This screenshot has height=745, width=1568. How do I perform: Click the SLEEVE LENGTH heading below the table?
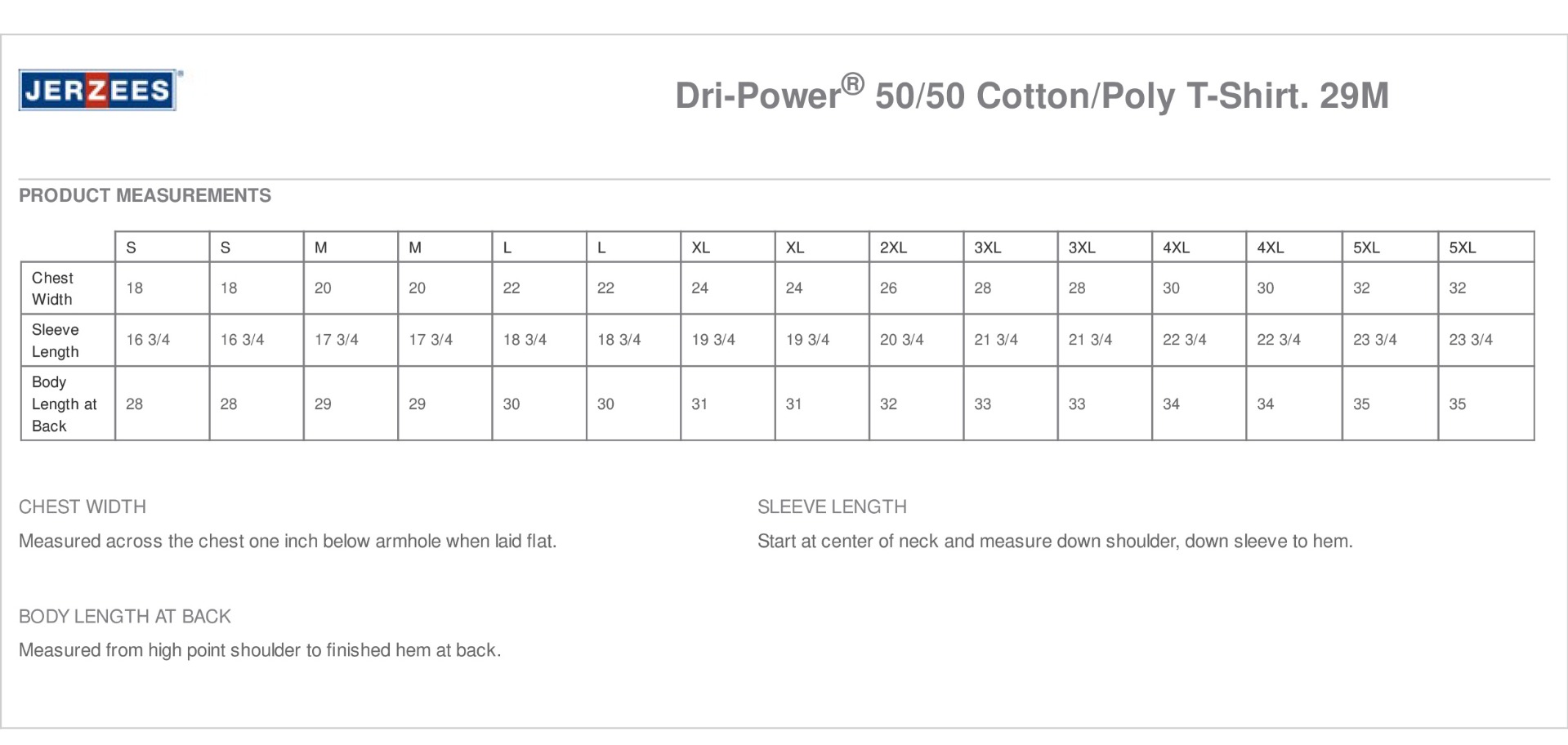click(x=832, y=506)
